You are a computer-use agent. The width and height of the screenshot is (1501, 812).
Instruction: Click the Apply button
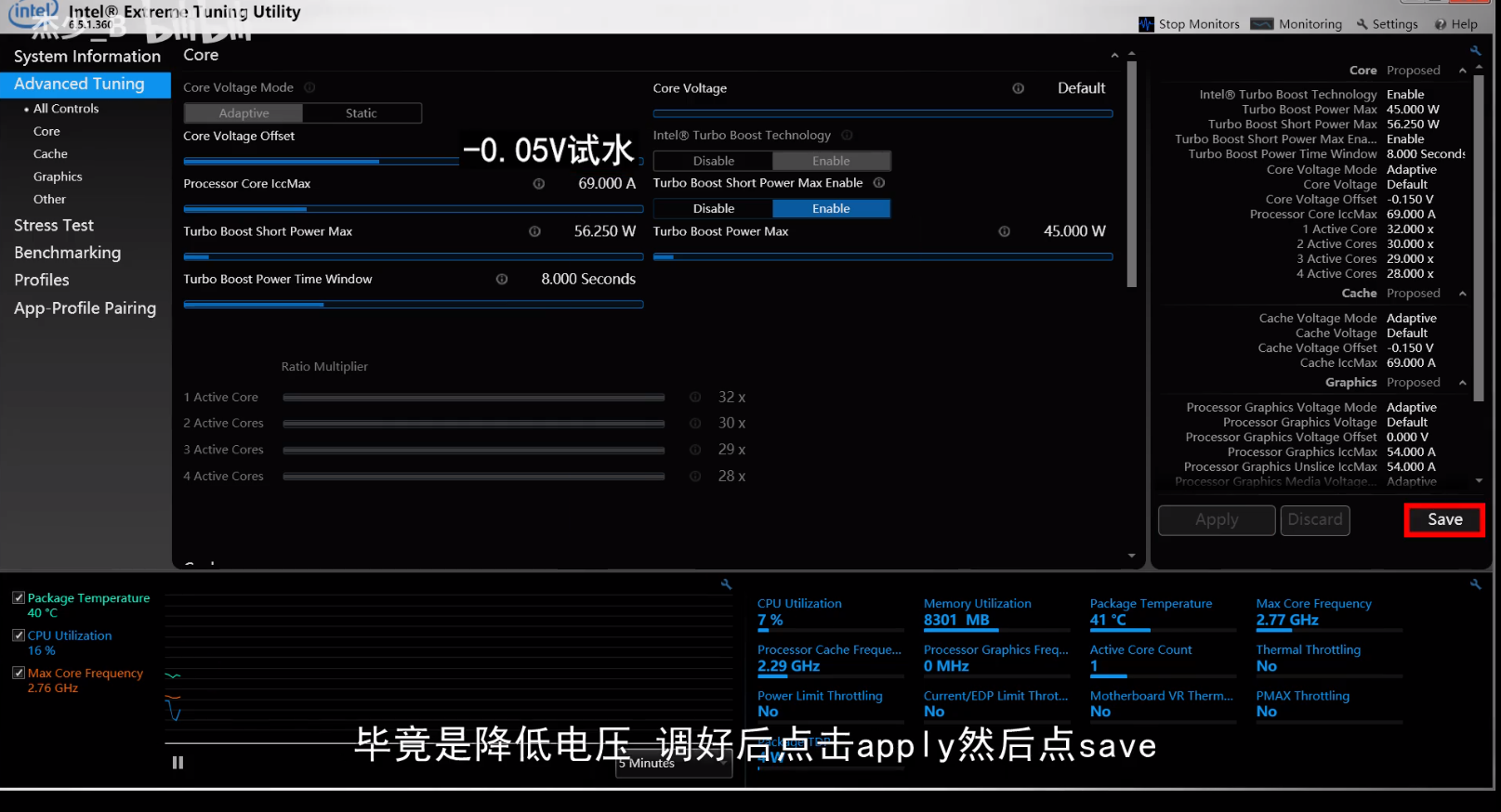[x=1217, y=520]
